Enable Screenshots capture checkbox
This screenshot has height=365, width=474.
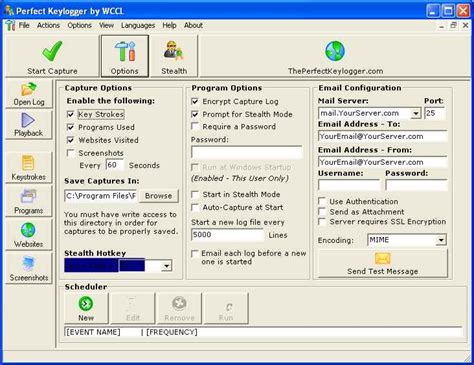pyautogui.click(x=70, y=153)
